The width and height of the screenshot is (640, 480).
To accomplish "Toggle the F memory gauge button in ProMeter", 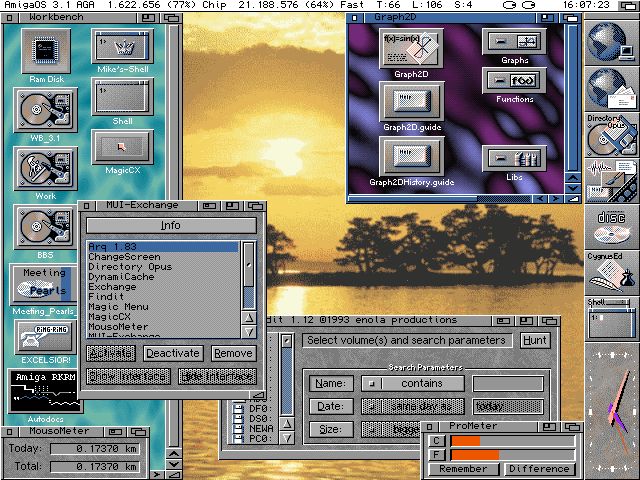I will tap(437, 454).
